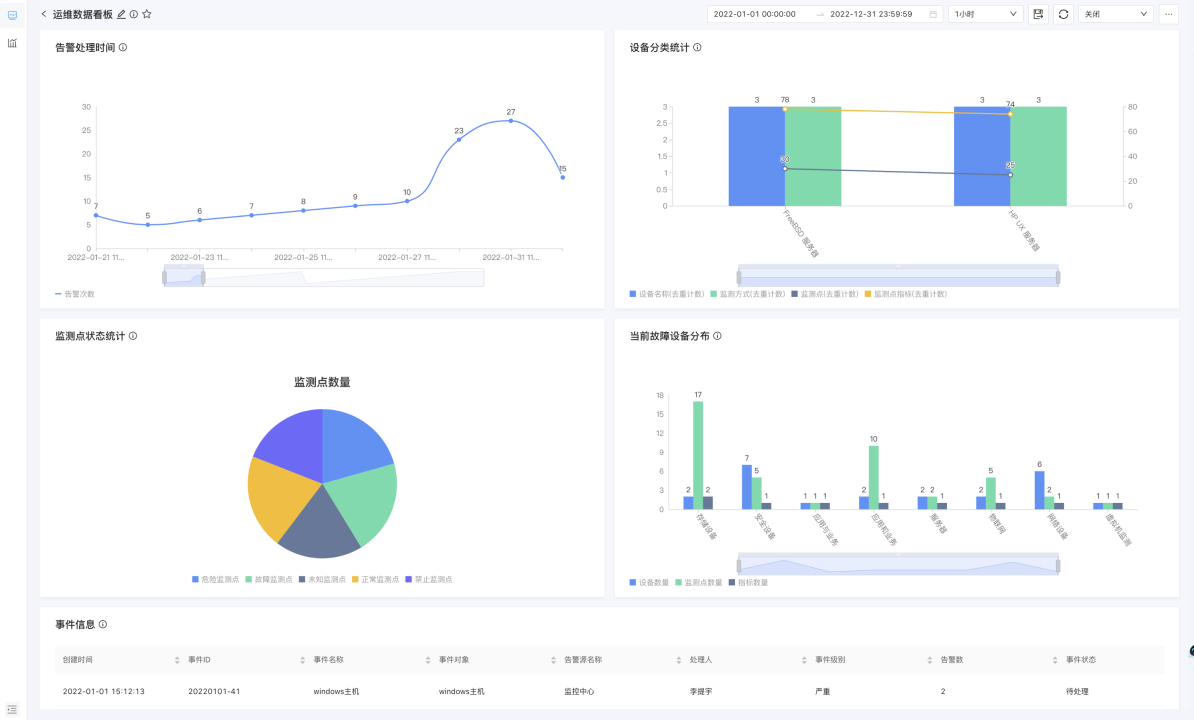
Task: Click the 告警次数 legend label
Action: (79, 294)
